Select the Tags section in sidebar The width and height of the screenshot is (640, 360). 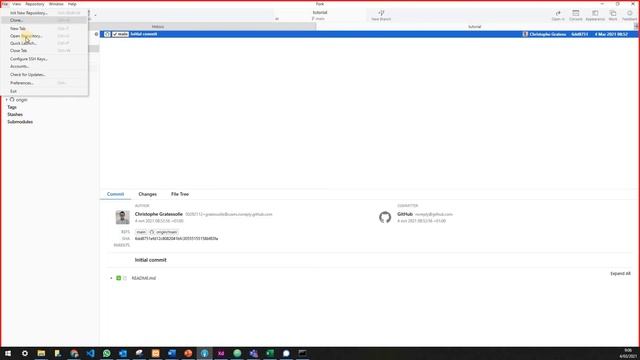pos(12,107)
